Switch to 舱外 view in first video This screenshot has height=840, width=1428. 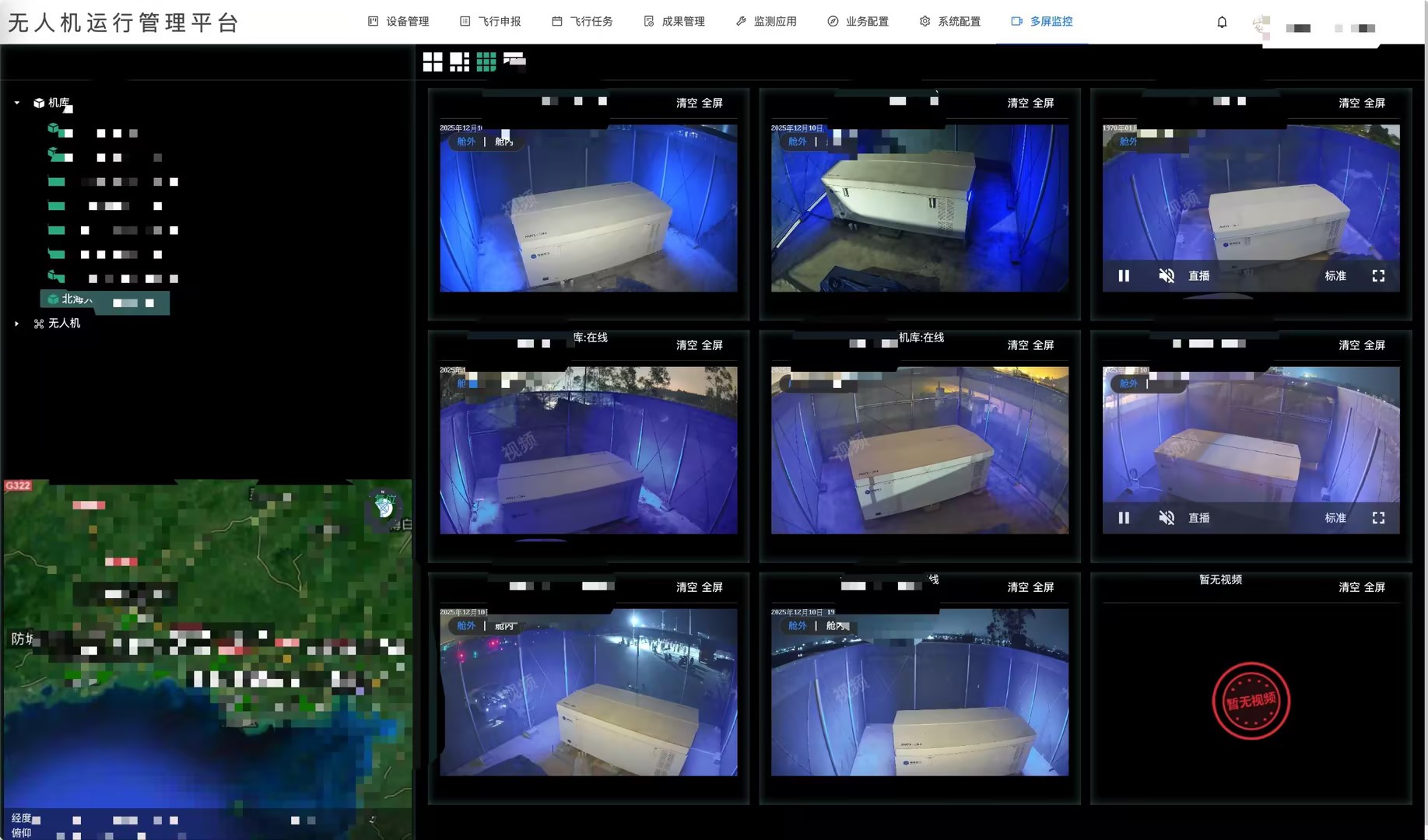coord(466,142)
